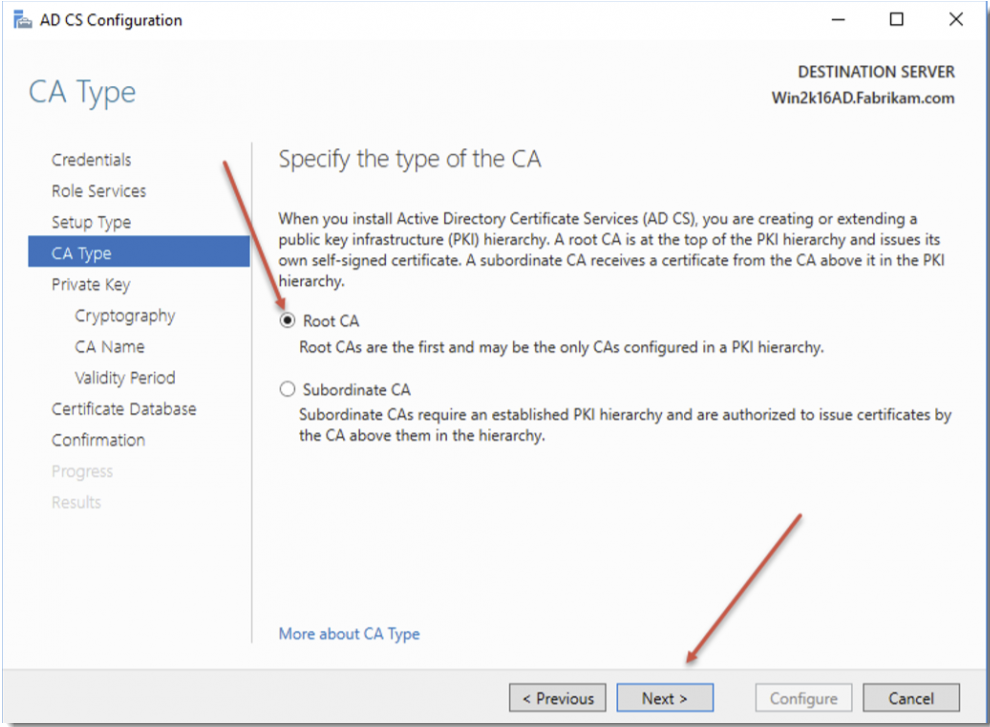The image size is (990, 727).
Task: Maximize the AD CS Configuration window
Action: tap(897, 20)
